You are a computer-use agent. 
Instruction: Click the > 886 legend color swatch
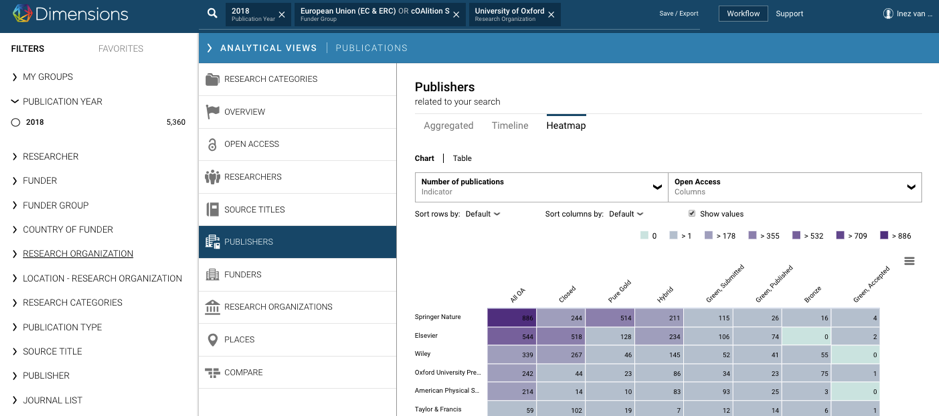click(x=884, y=236)
